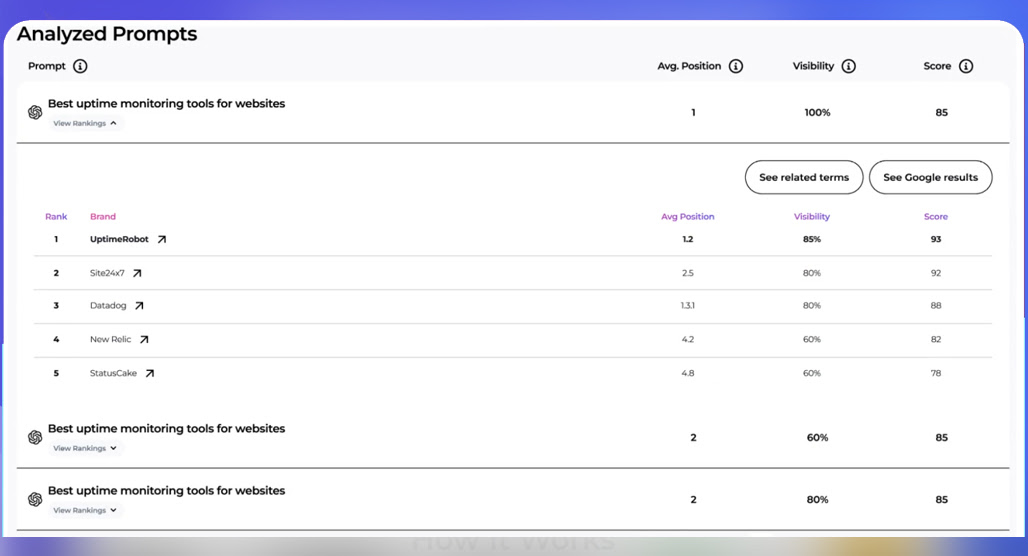Click the See related terms button
This screenshot has width=1028, height=556.
click(x=804, y=177)
